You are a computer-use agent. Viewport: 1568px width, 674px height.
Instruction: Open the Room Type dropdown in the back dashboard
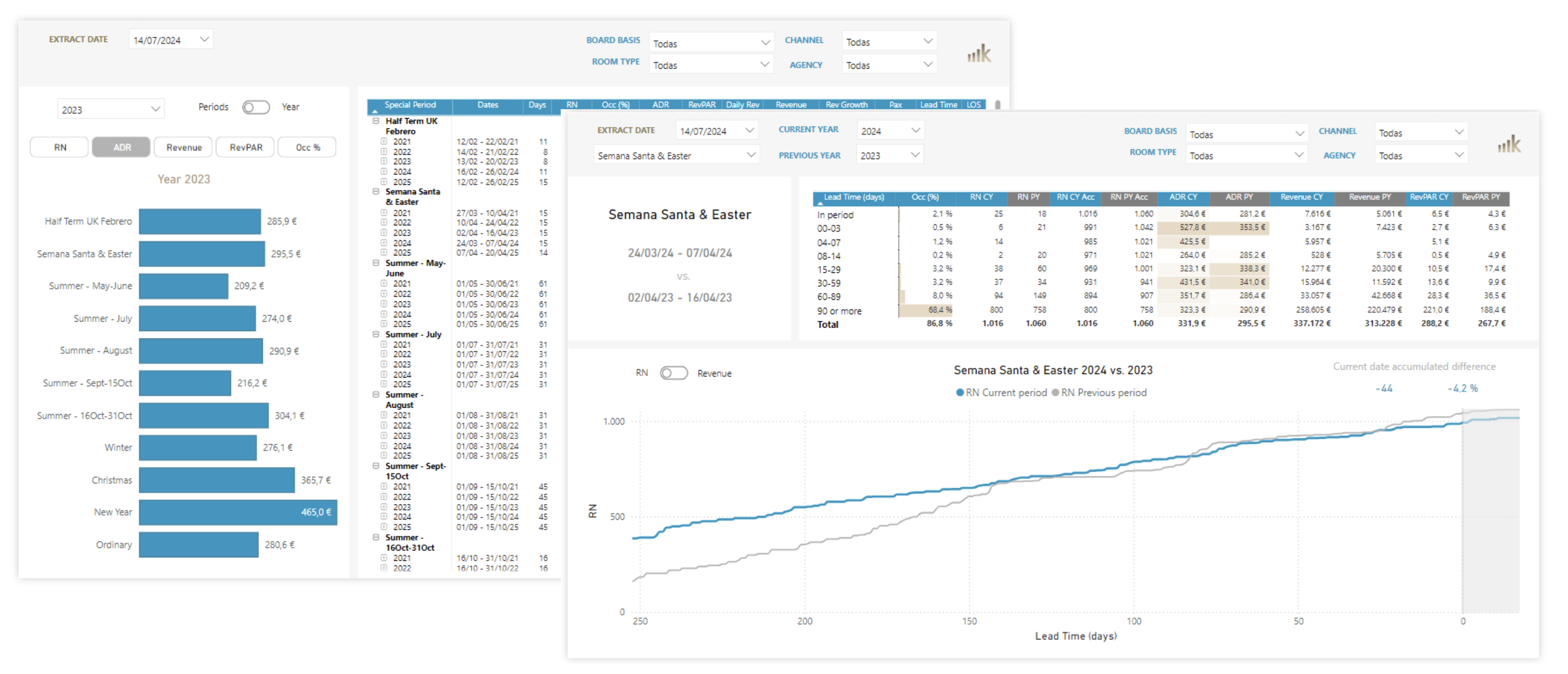[x=711, y=65]
